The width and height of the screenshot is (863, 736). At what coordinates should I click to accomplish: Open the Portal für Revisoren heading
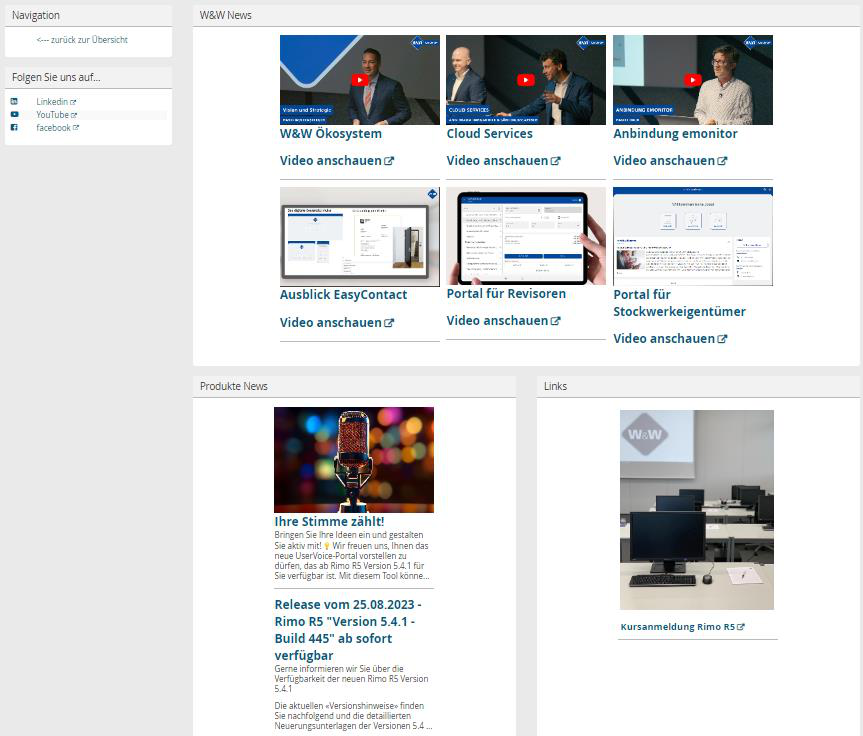click(506, 294)
